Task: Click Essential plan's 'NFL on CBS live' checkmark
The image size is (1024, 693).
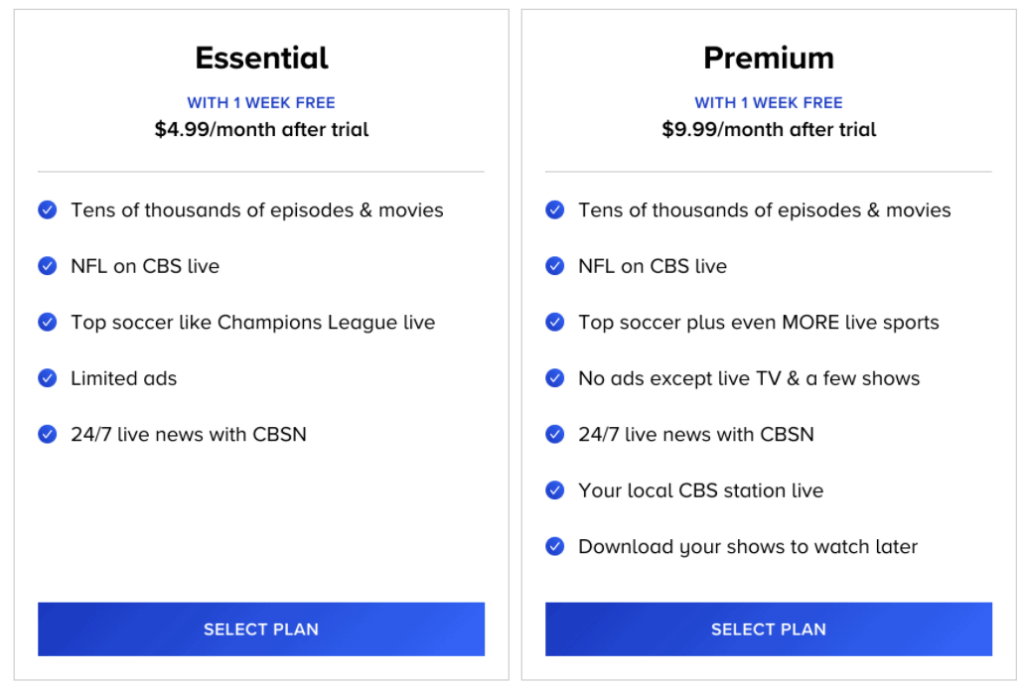Action: pos(47,266)
